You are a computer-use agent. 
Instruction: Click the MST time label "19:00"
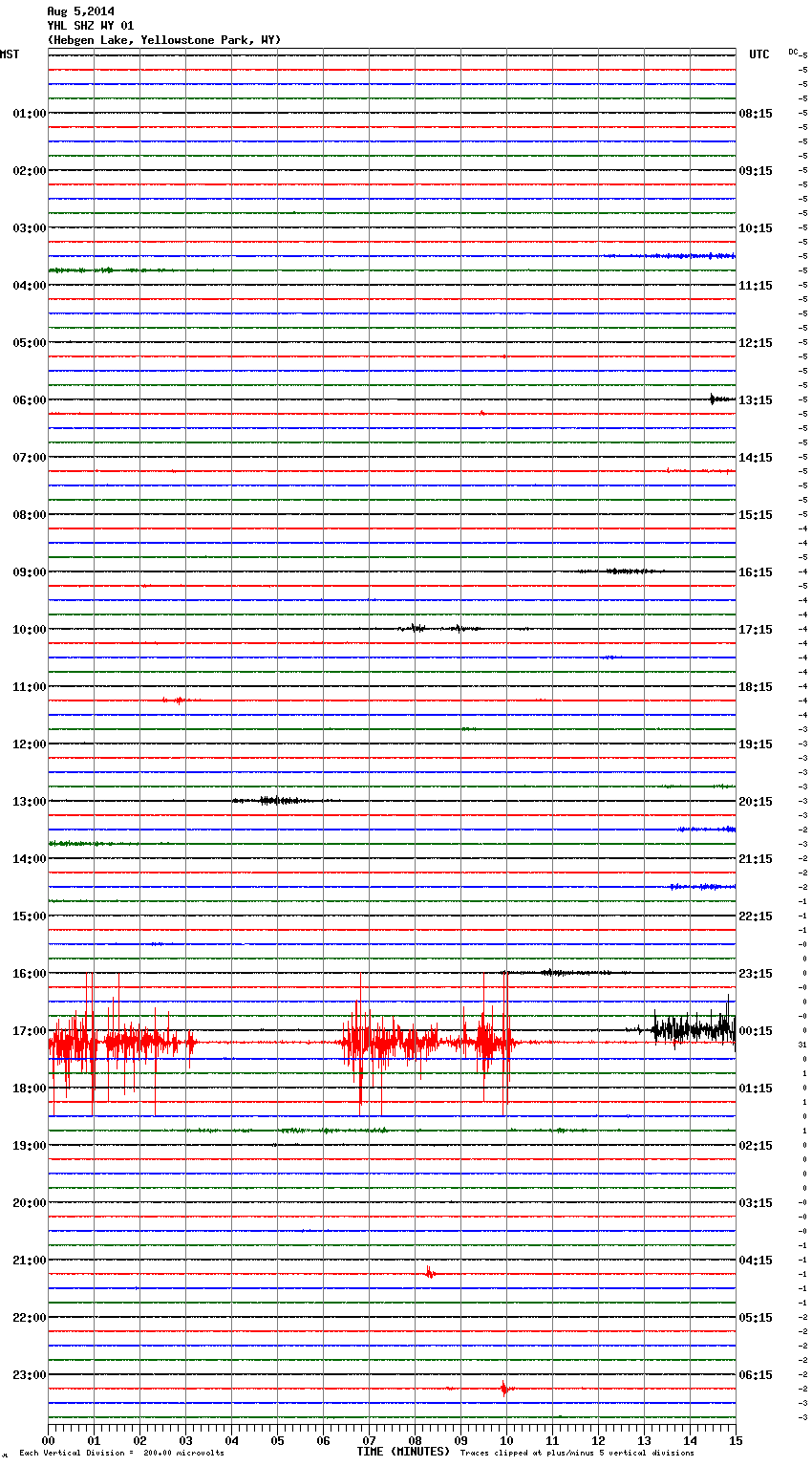30,1146
